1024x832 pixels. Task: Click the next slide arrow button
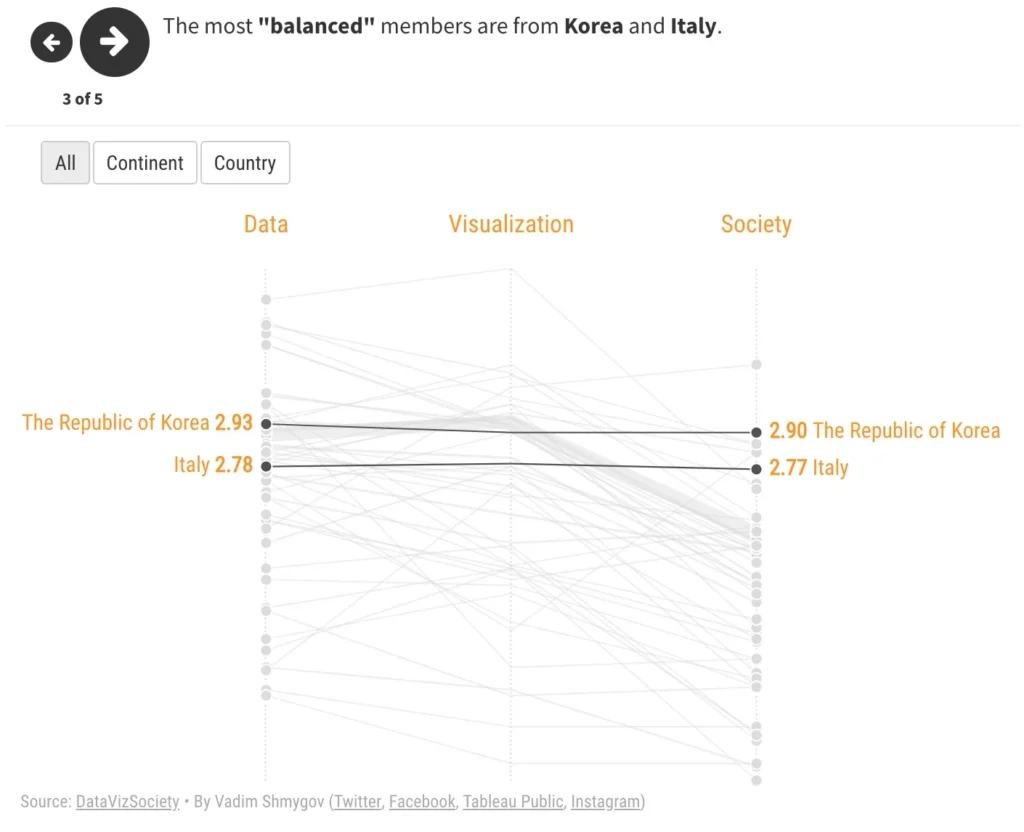pos(114,42)
